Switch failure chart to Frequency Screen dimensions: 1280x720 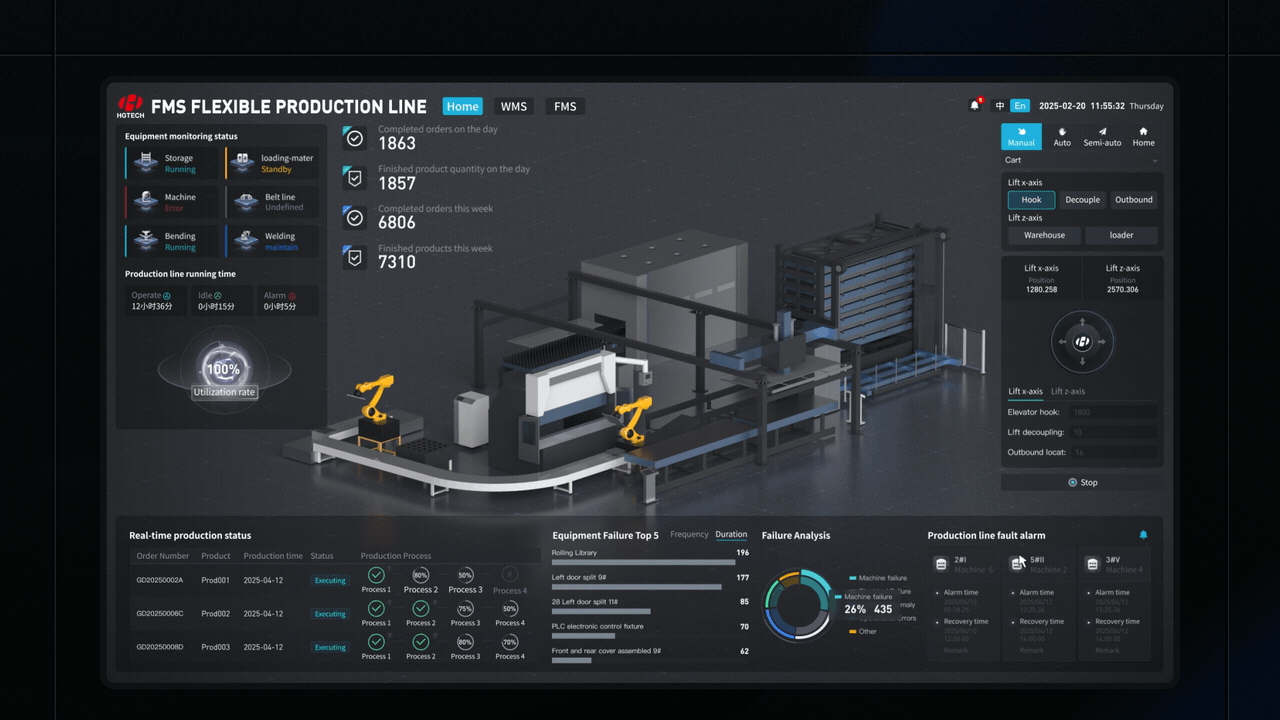tap(689, 535)
